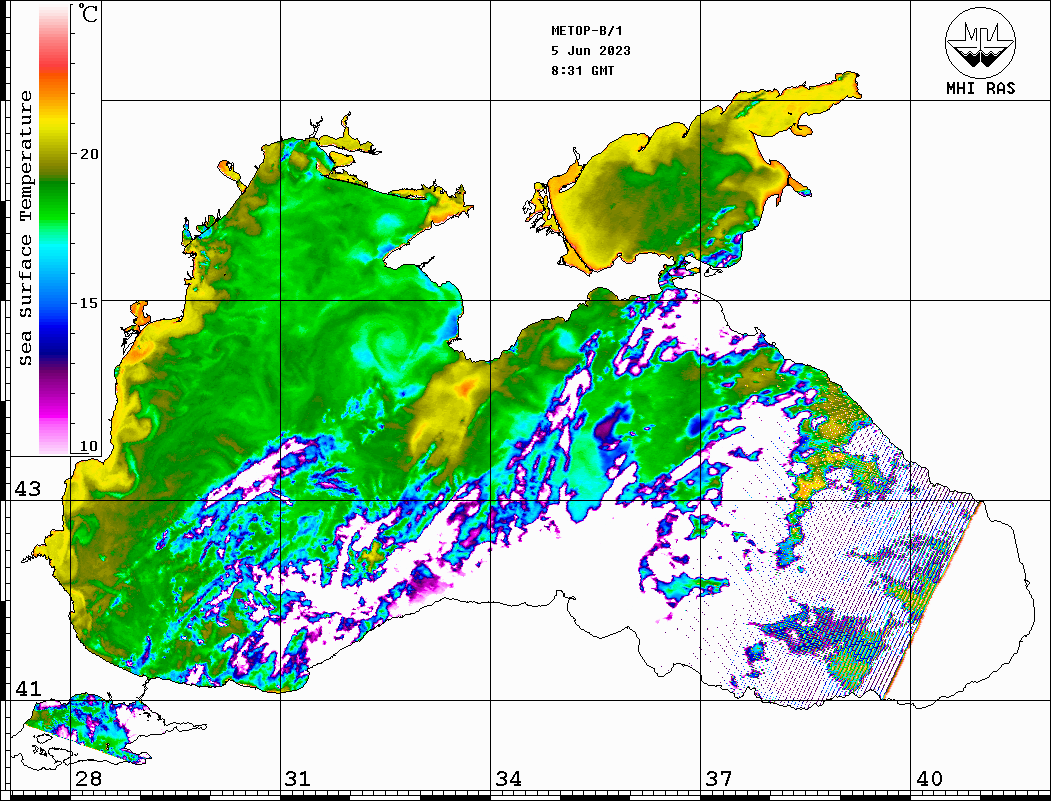Click longitude label '31'
The width and height of the screenshot is (1051, 801).
pyautogui.click(x=298, y=779)
